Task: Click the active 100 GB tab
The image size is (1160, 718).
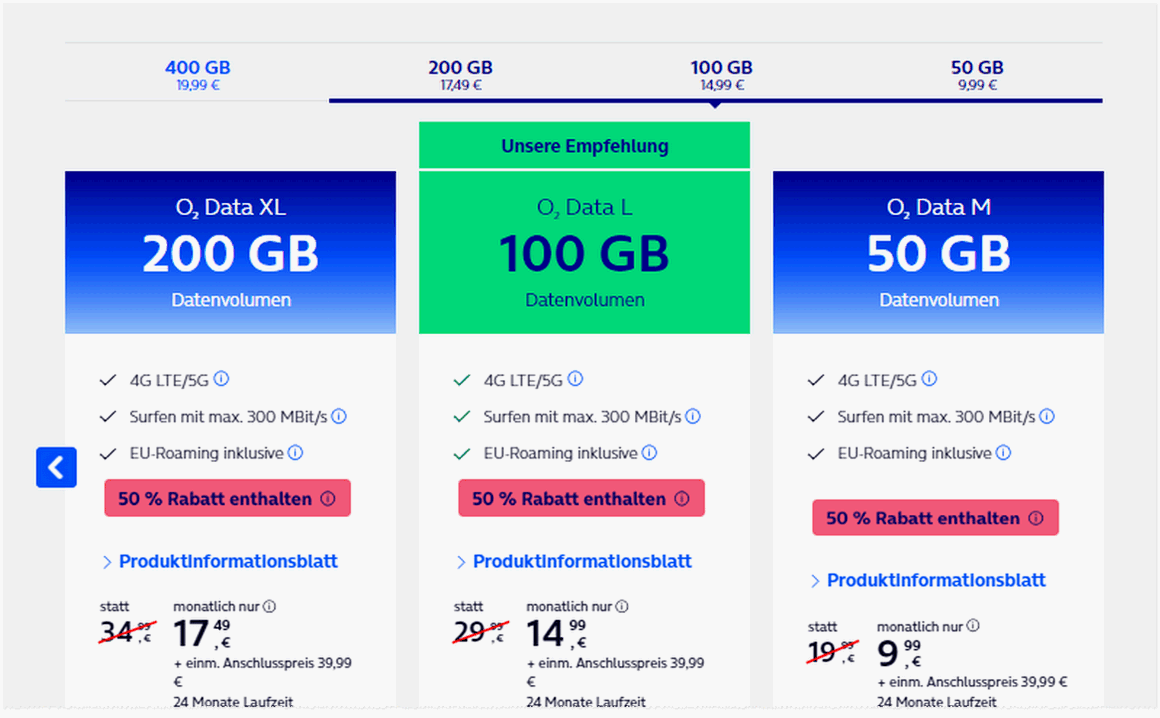Action: 721,72
